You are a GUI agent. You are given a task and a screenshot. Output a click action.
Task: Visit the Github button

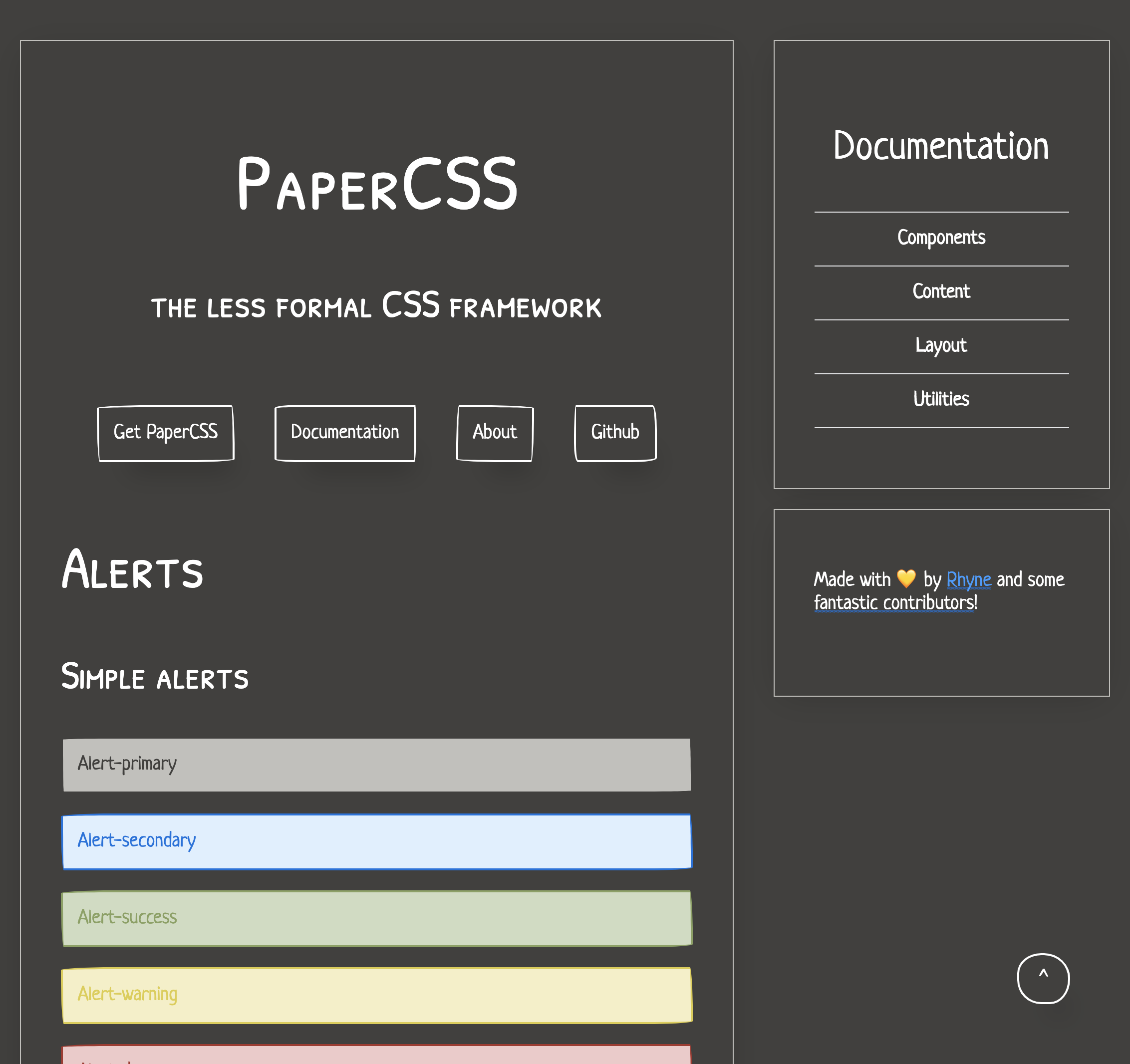click(x=615, y=433)
